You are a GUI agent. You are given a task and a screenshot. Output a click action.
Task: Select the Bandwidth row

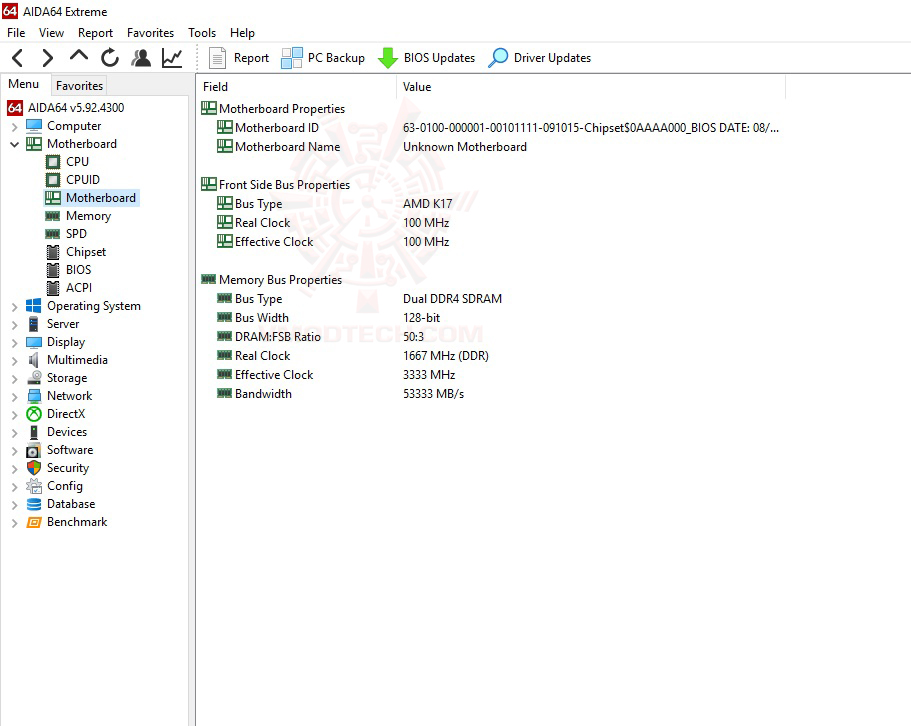point(491,394)
